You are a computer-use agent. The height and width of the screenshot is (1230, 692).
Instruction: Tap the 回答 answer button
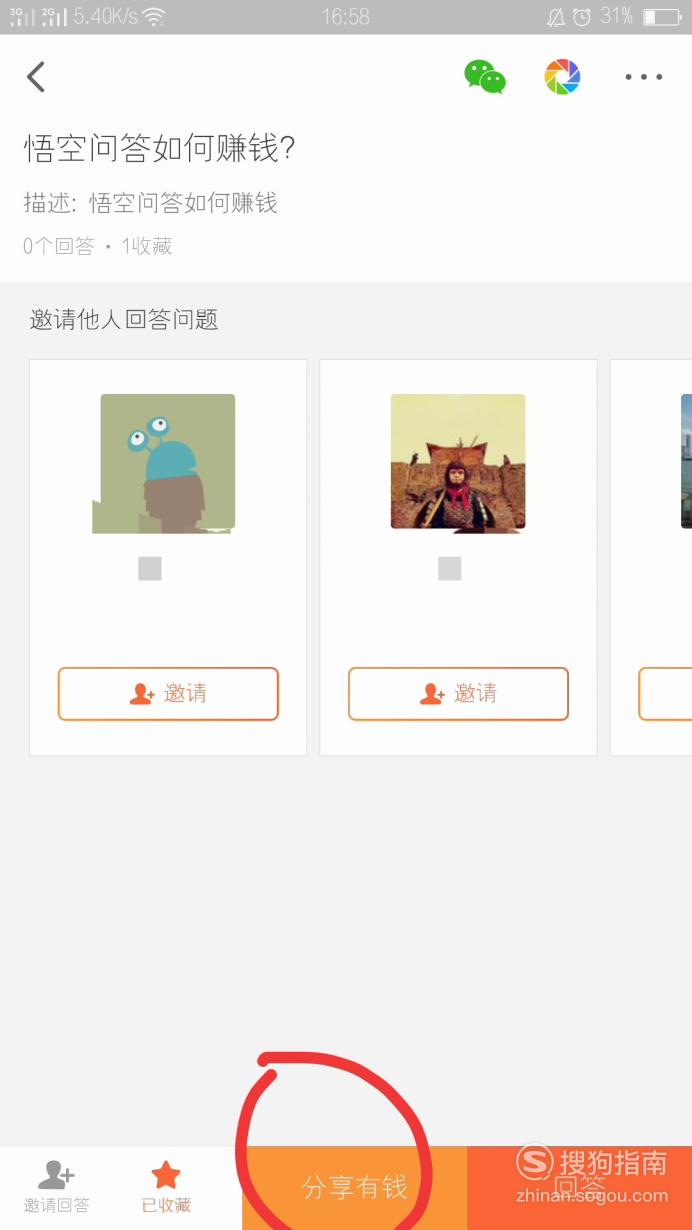click(x=580, y=1188)
